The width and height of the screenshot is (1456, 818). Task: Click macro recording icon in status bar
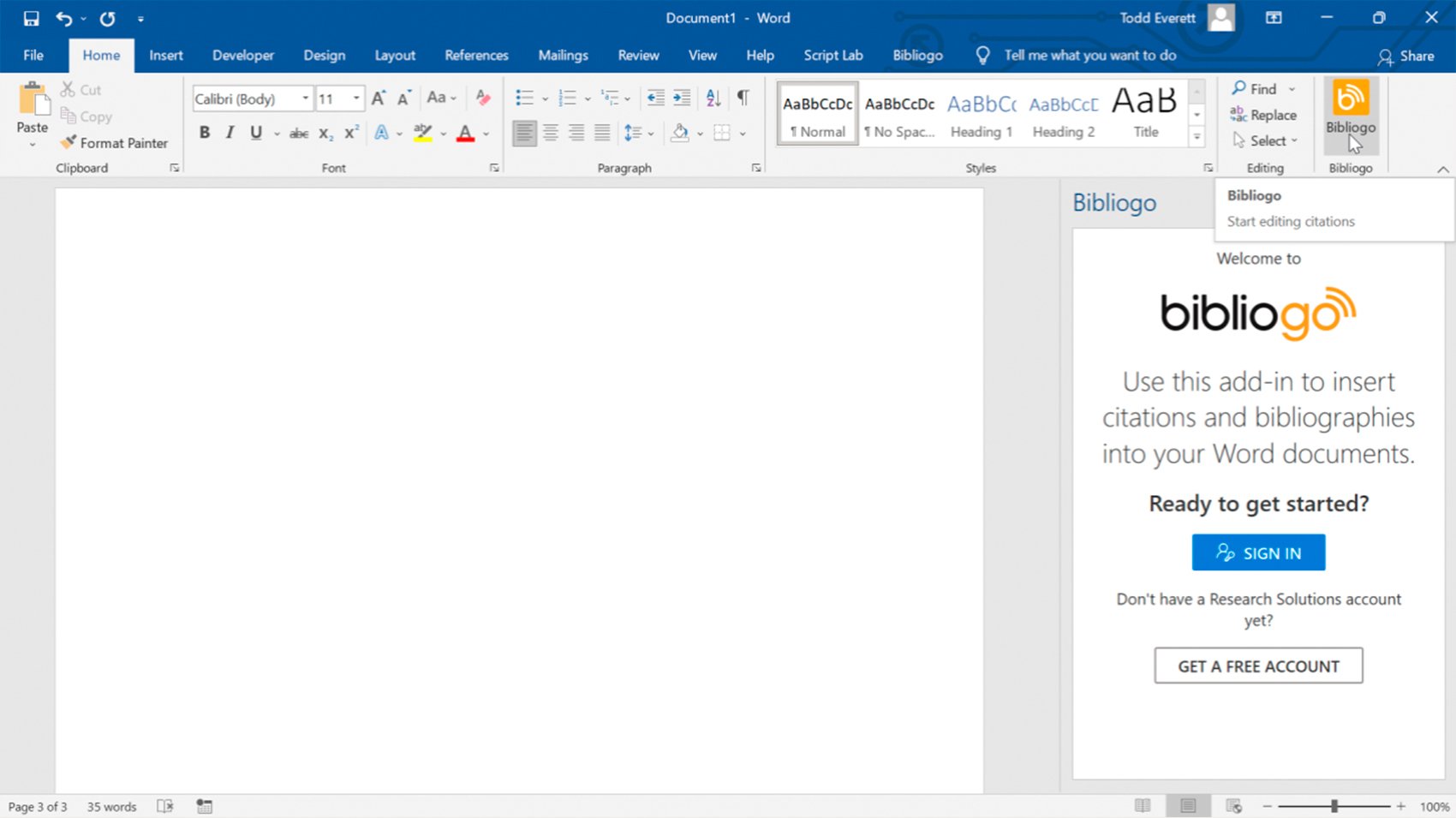(x=205, y=806)
